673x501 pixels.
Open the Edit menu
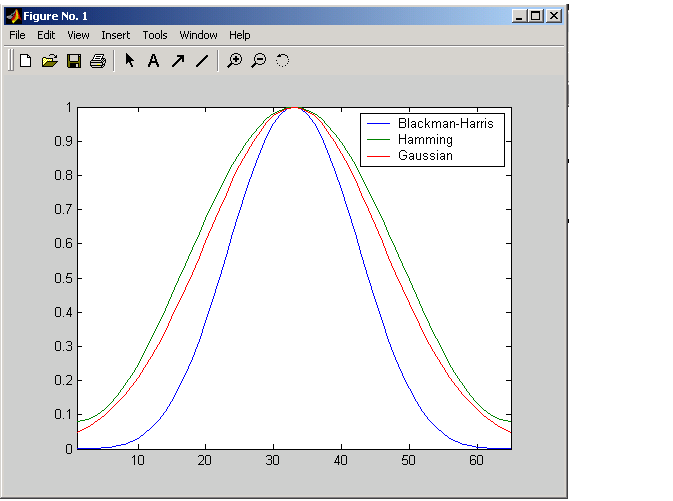[46, 35]
